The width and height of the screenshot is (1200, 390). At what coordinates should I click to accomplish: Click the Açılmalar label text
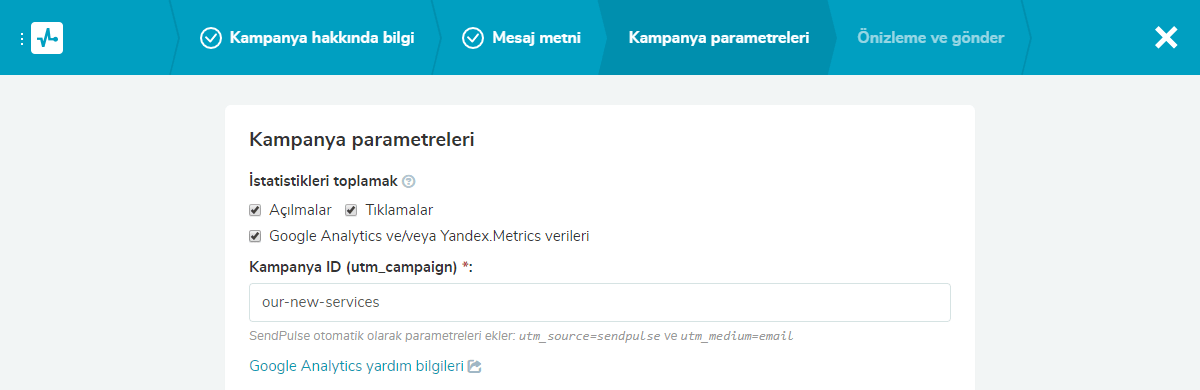pos(300,210)
